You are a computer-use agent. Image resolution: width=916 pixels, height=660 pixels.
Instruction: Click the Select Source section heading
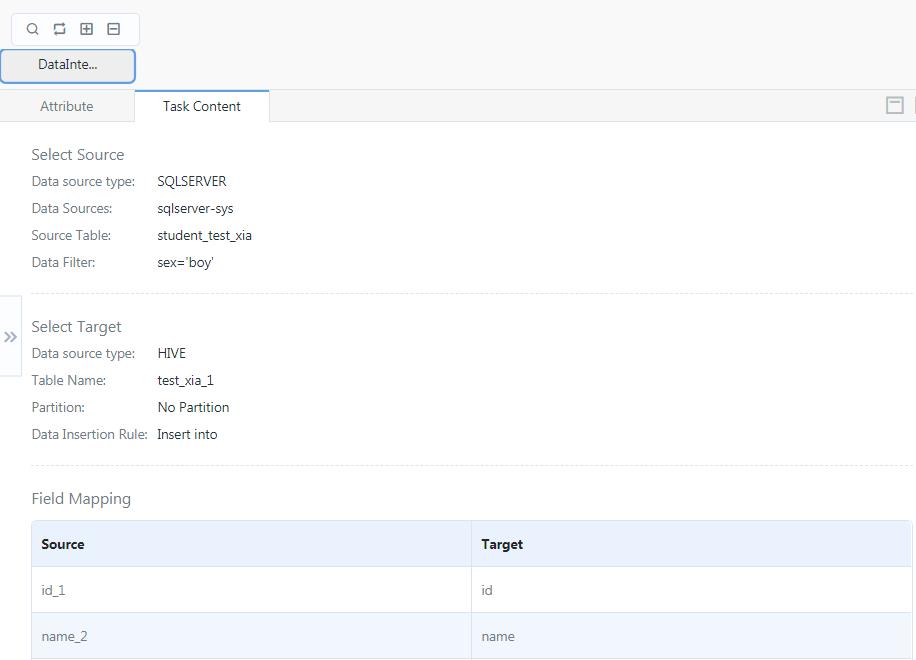coord(77,154)
